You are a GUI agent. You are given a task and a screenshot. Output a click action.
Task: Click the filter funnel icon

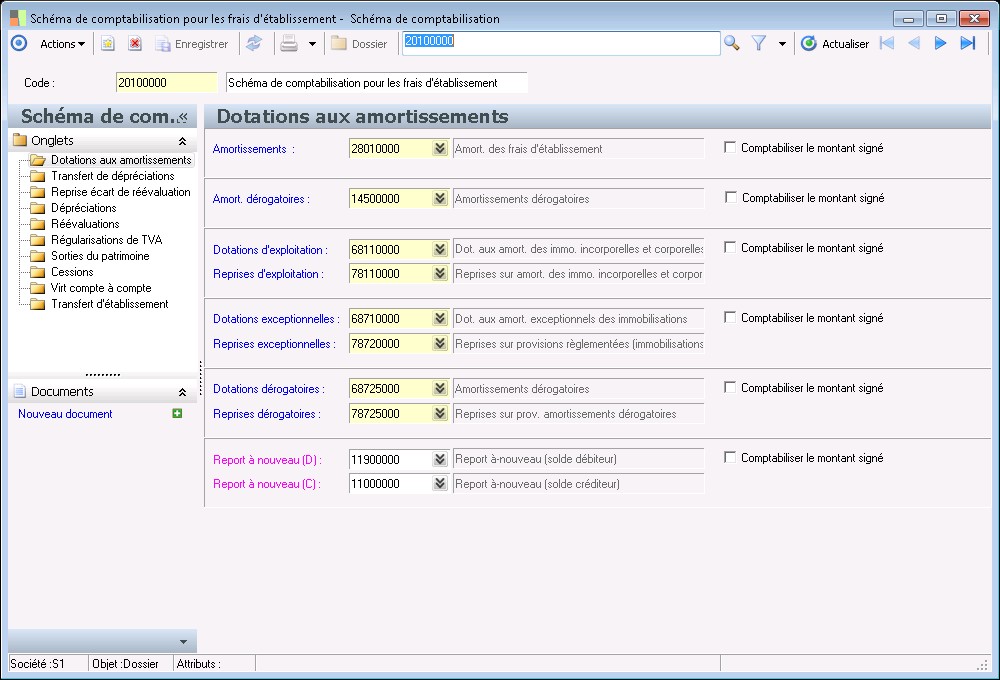[759, 43]
